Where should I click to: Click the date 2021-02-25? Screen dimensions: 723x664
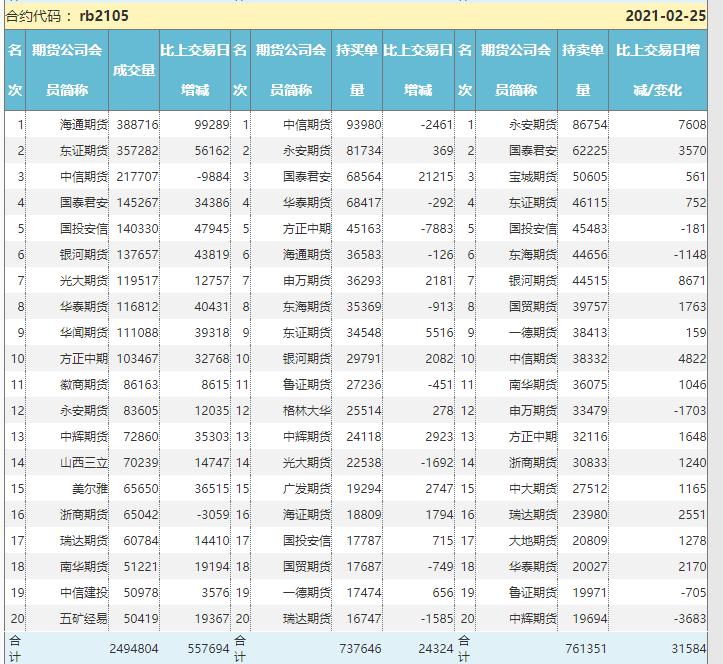[665, 16]
